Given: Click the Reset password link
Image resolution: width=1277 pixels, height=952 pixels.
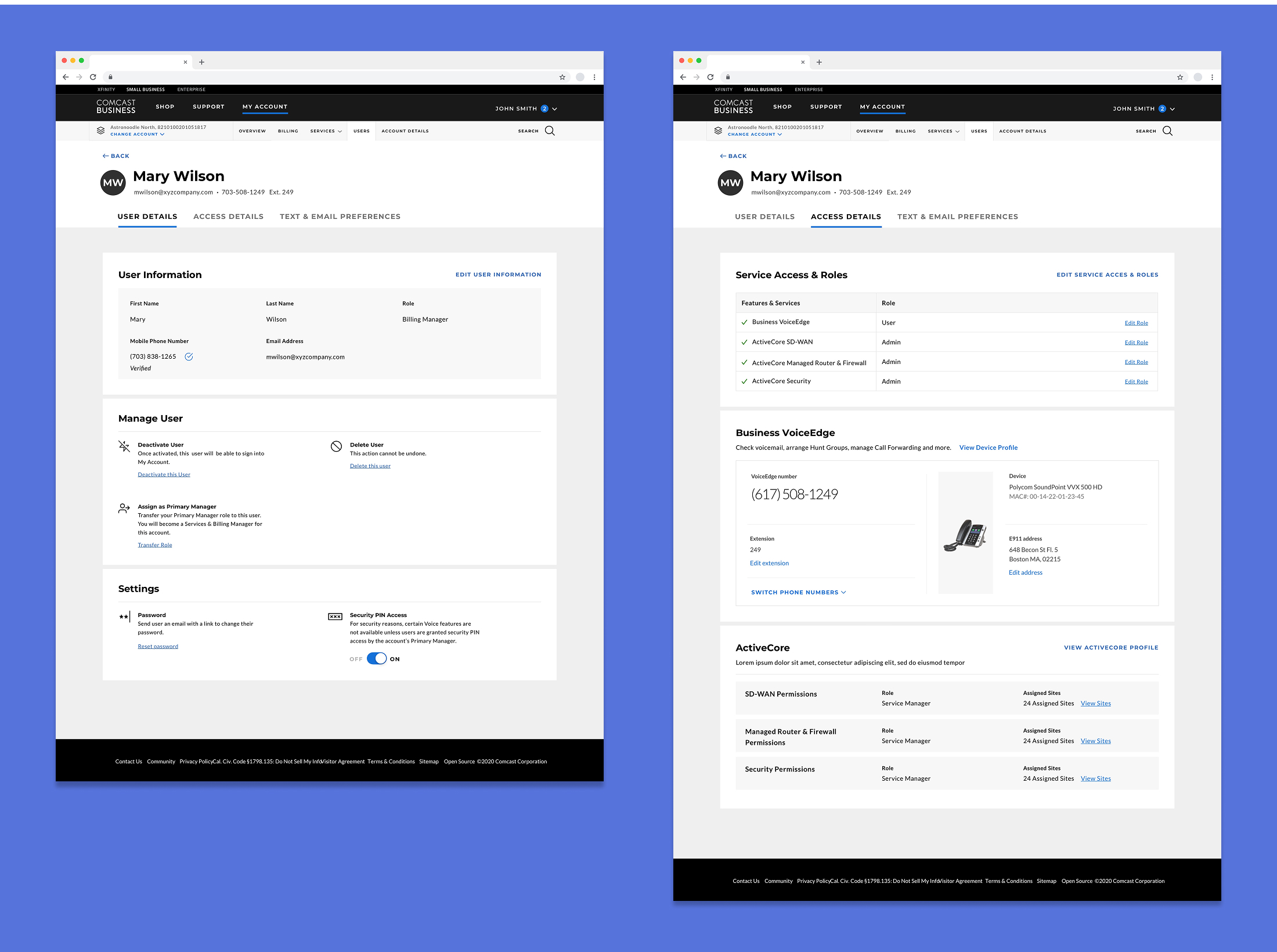Looking at the screenshot, I should [158, 646].
